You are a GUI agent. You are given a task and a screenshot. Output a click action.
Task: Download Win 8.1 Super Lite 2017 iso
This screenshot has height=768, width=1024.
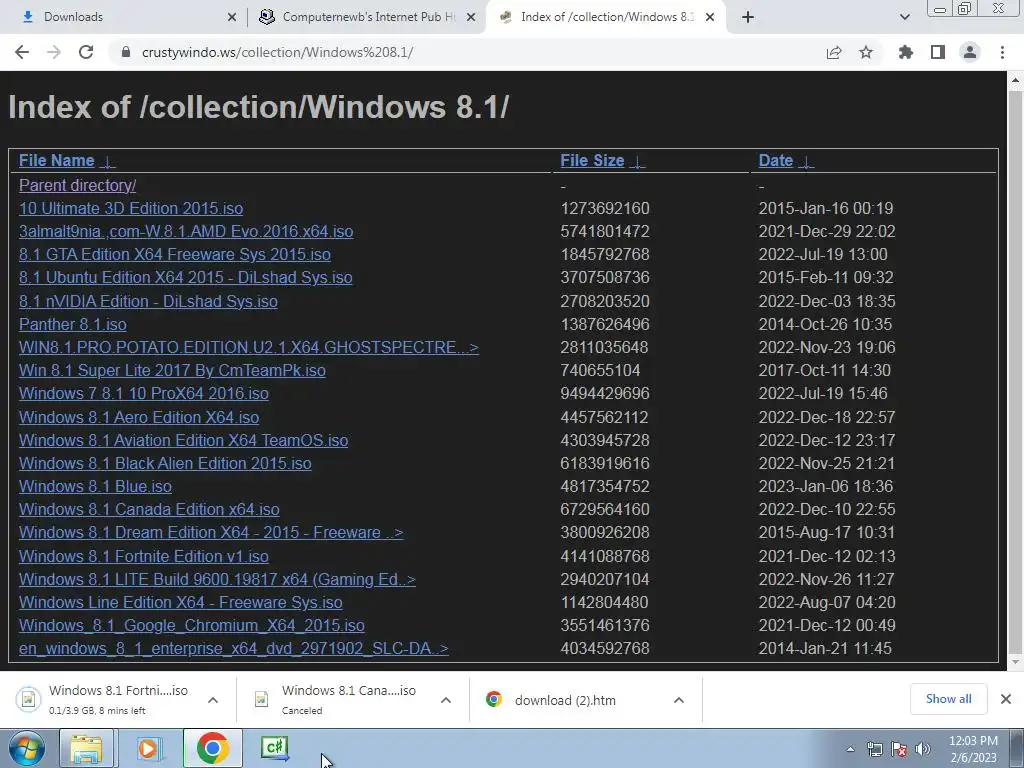point(172,370)
